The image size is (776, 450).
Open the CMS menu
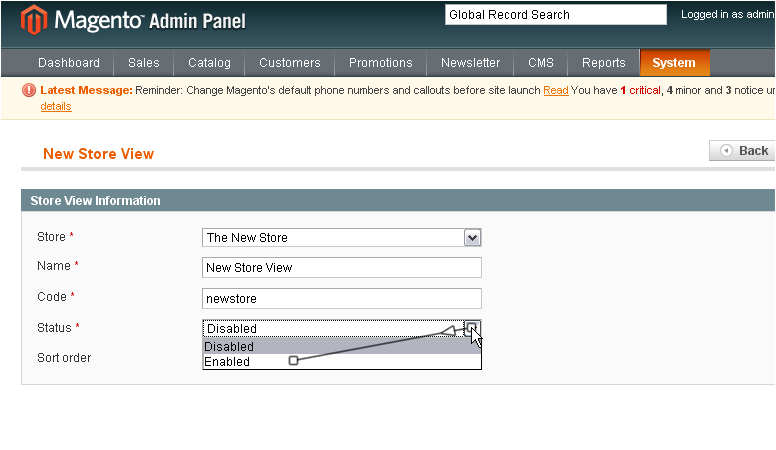point(541,63)
